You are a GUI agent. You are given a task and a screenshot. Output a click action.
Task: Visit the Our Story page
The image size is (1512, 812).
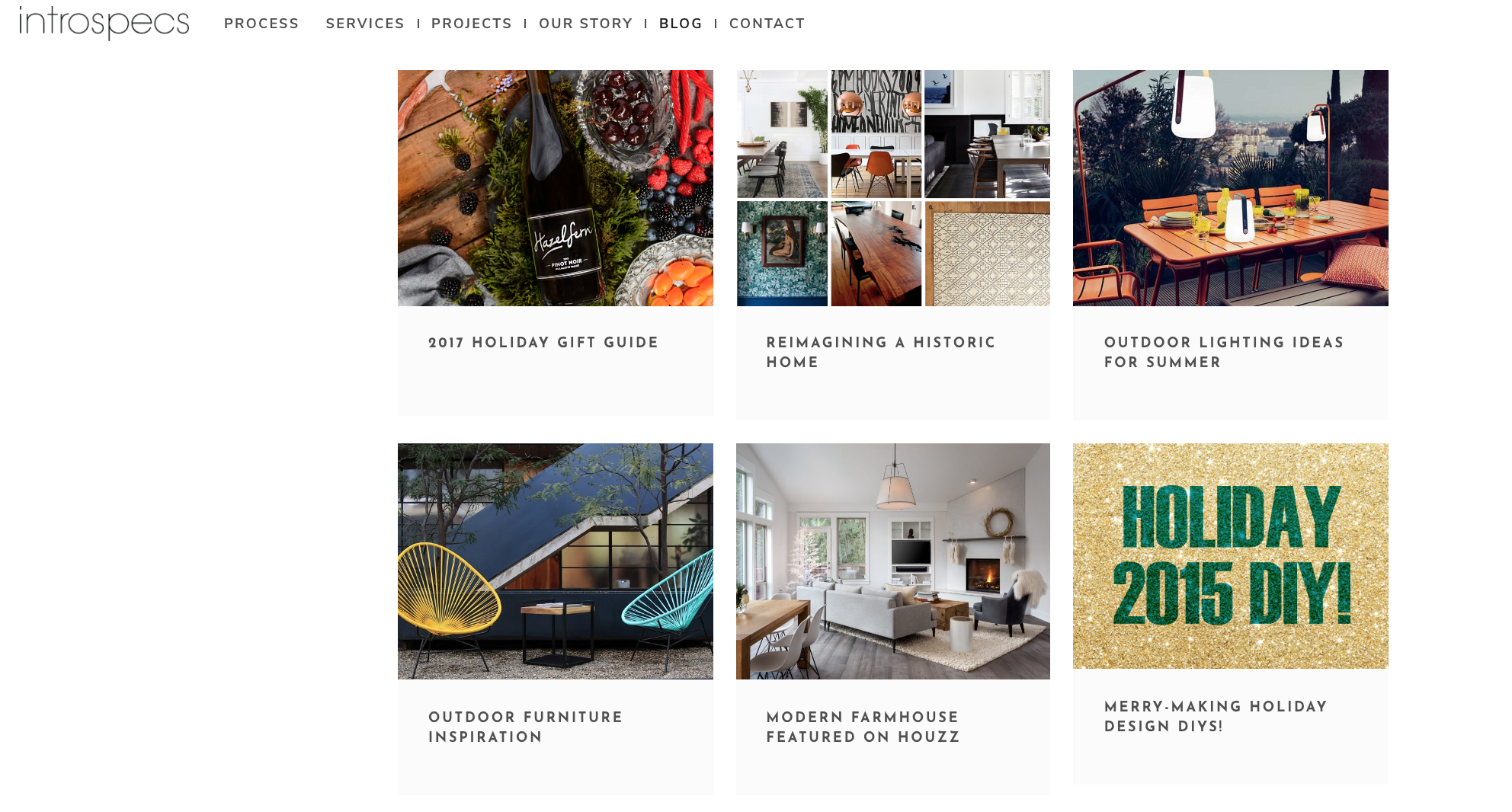click(586, 24)
